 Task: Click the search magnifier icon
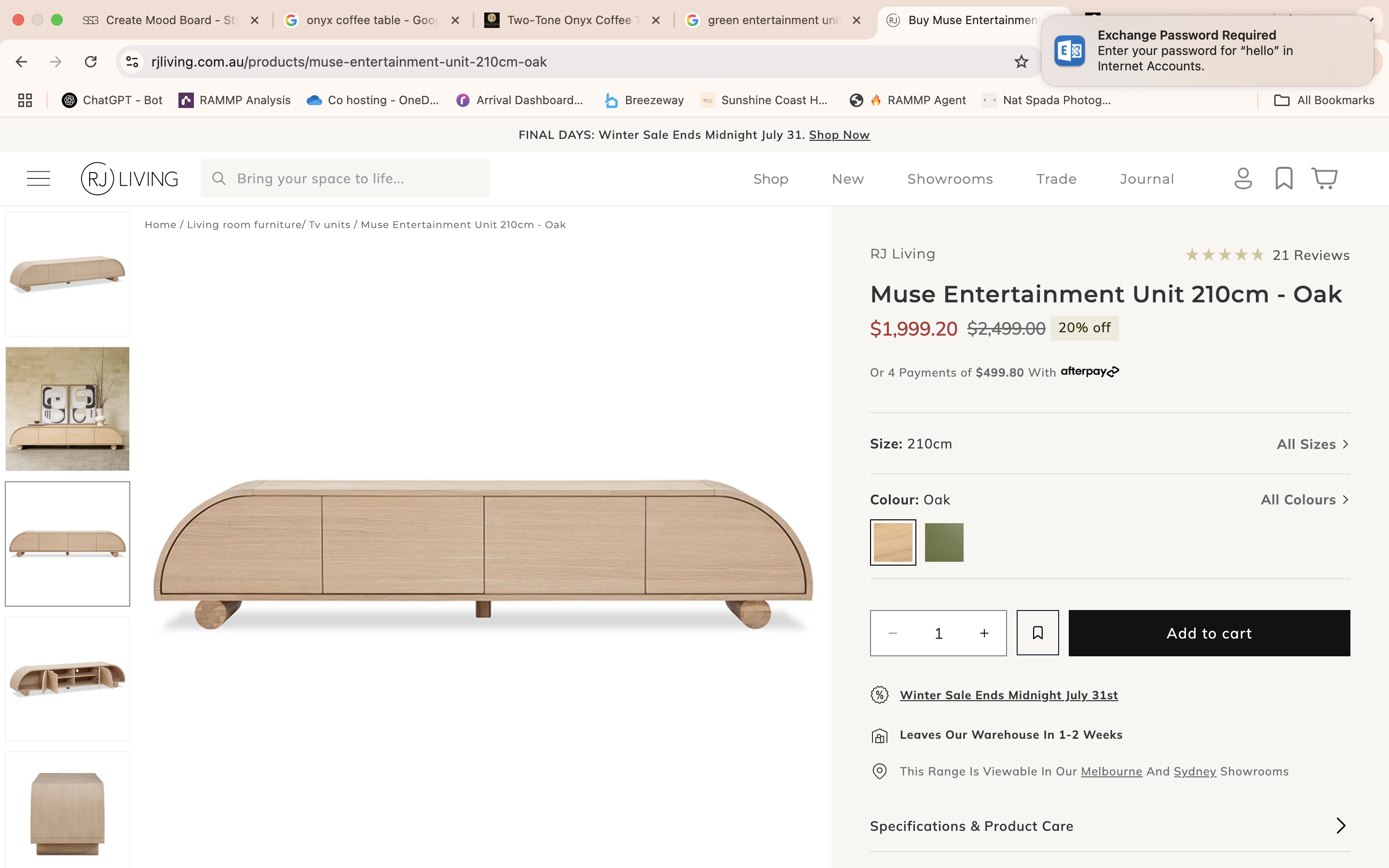click(x=218, y=178)
